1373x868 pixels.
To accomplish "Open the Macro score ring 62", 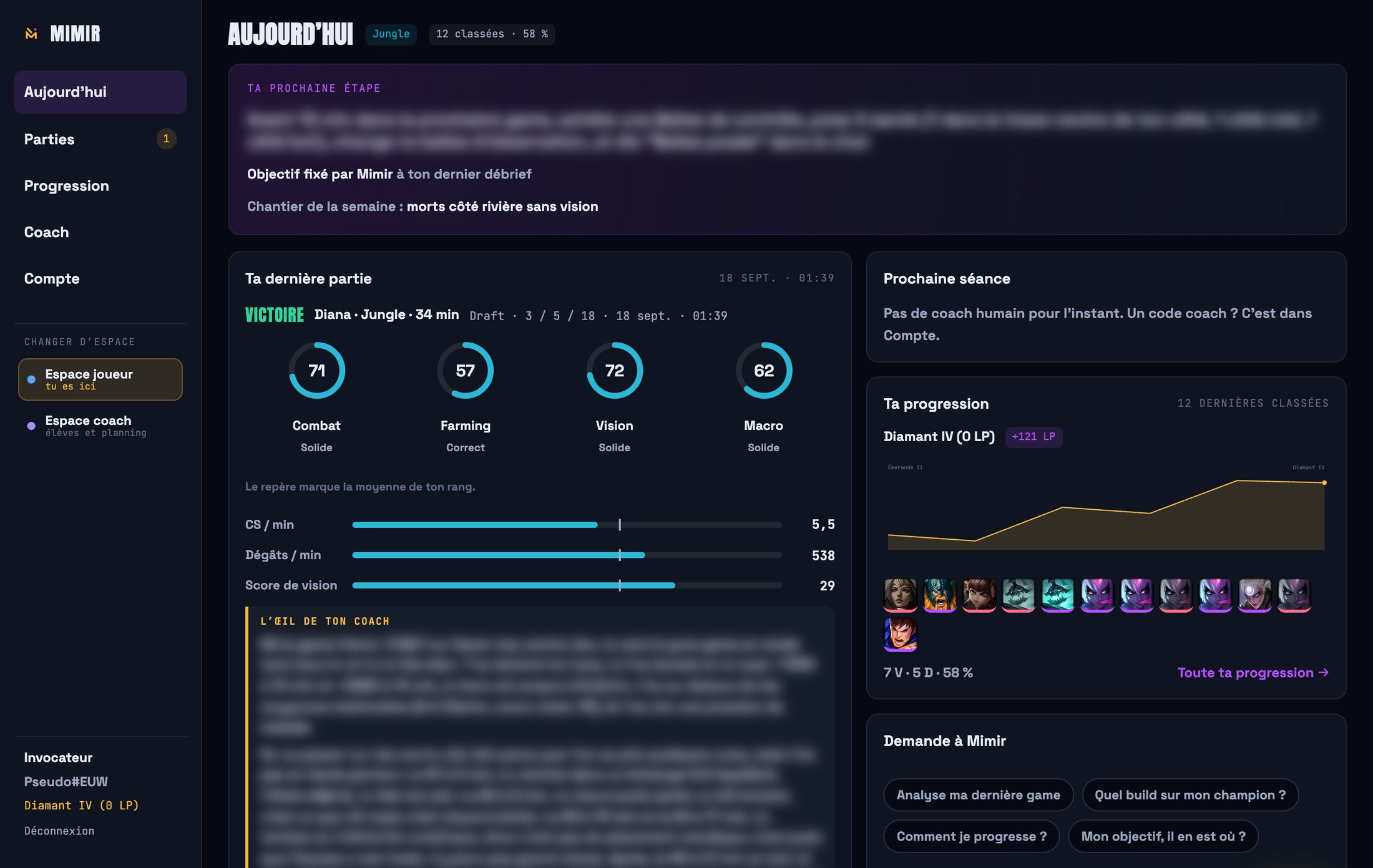I will (x=764, y=371).
